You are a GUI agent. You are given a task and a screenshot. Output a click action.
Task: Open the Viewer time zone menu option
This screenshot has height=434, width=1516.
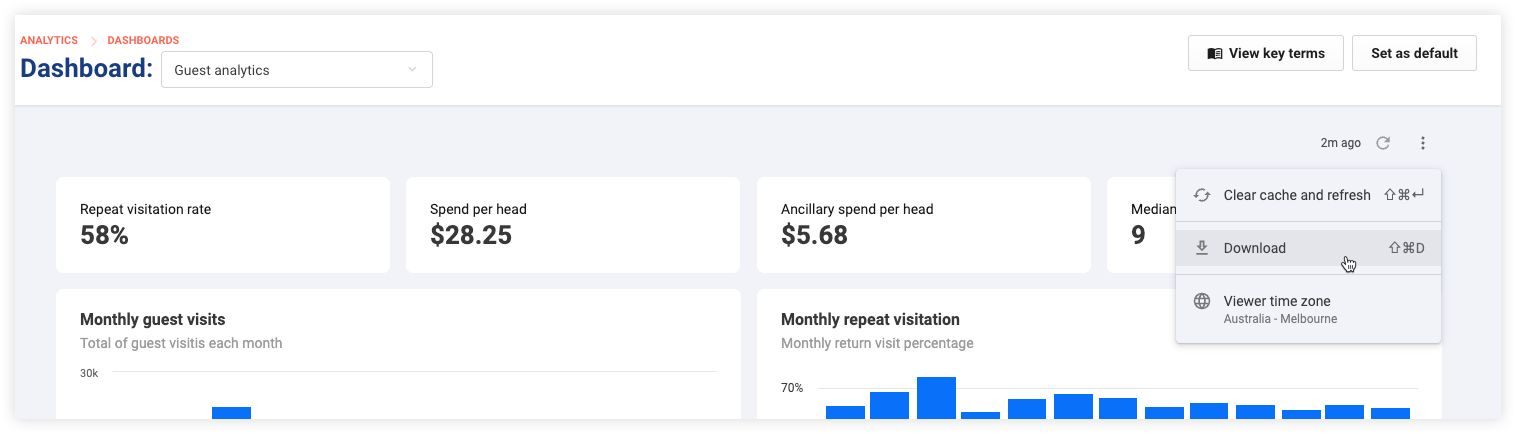click(1309, 308)
